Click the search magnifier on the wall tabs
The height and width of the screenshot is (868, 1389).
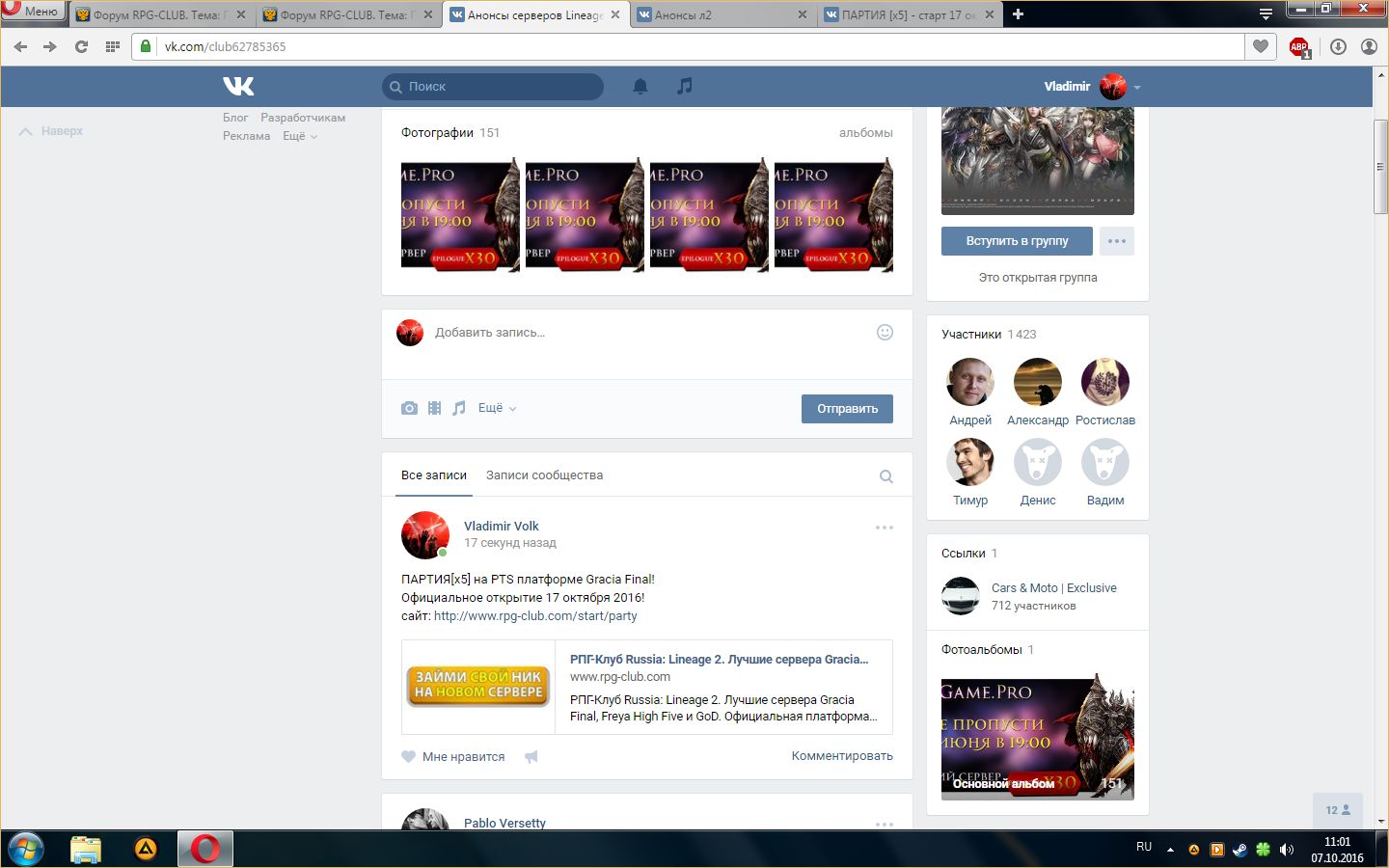pos(886,476)
